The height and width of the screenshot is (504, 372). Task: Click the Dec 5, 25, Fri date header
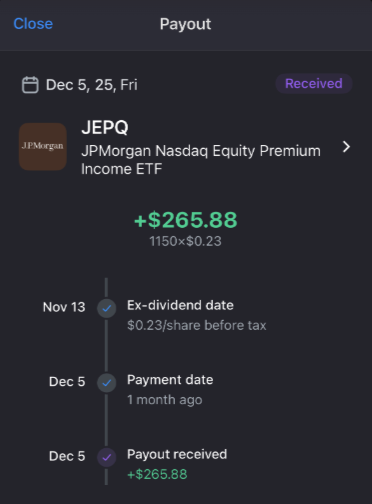pyautogui.click(x=92, y=85)
